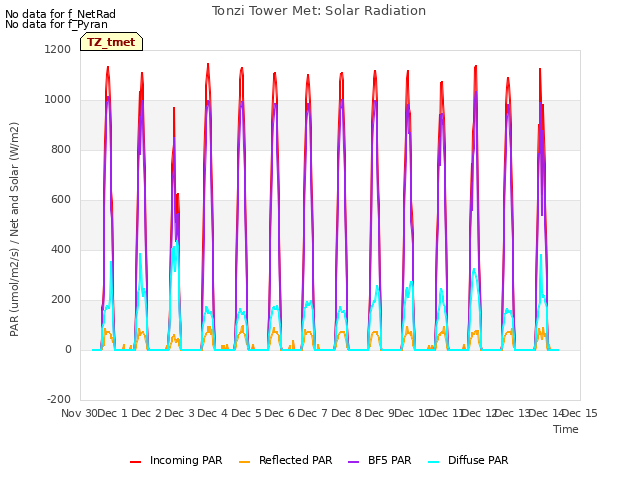Viewport: 640px width, 480px height.
Task: Click the Dec 9 x-axis date label
Action: pyautogui.click(x=380, y=413)
